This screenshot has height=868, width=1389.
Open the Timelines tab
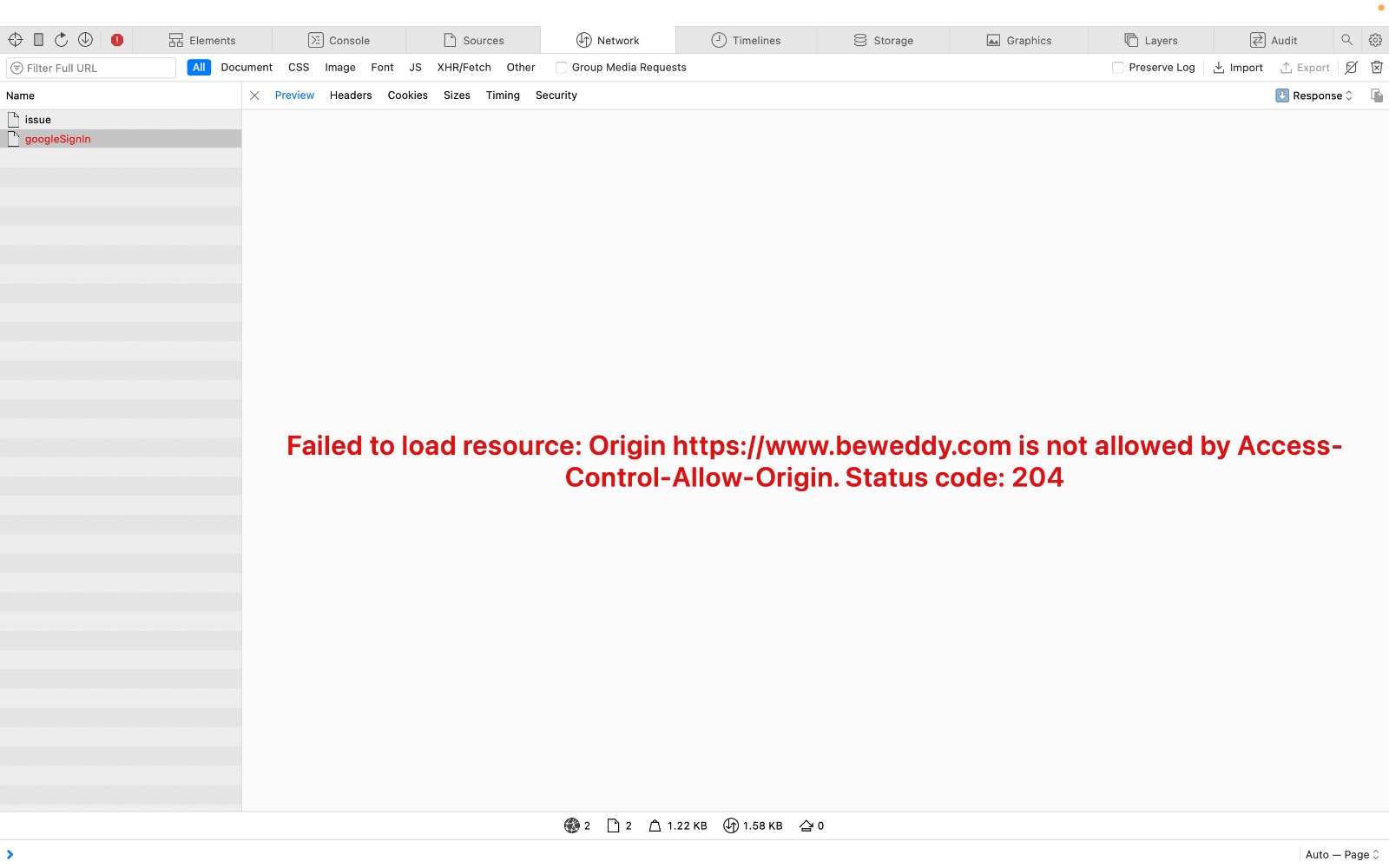click(x=746, y=40)
